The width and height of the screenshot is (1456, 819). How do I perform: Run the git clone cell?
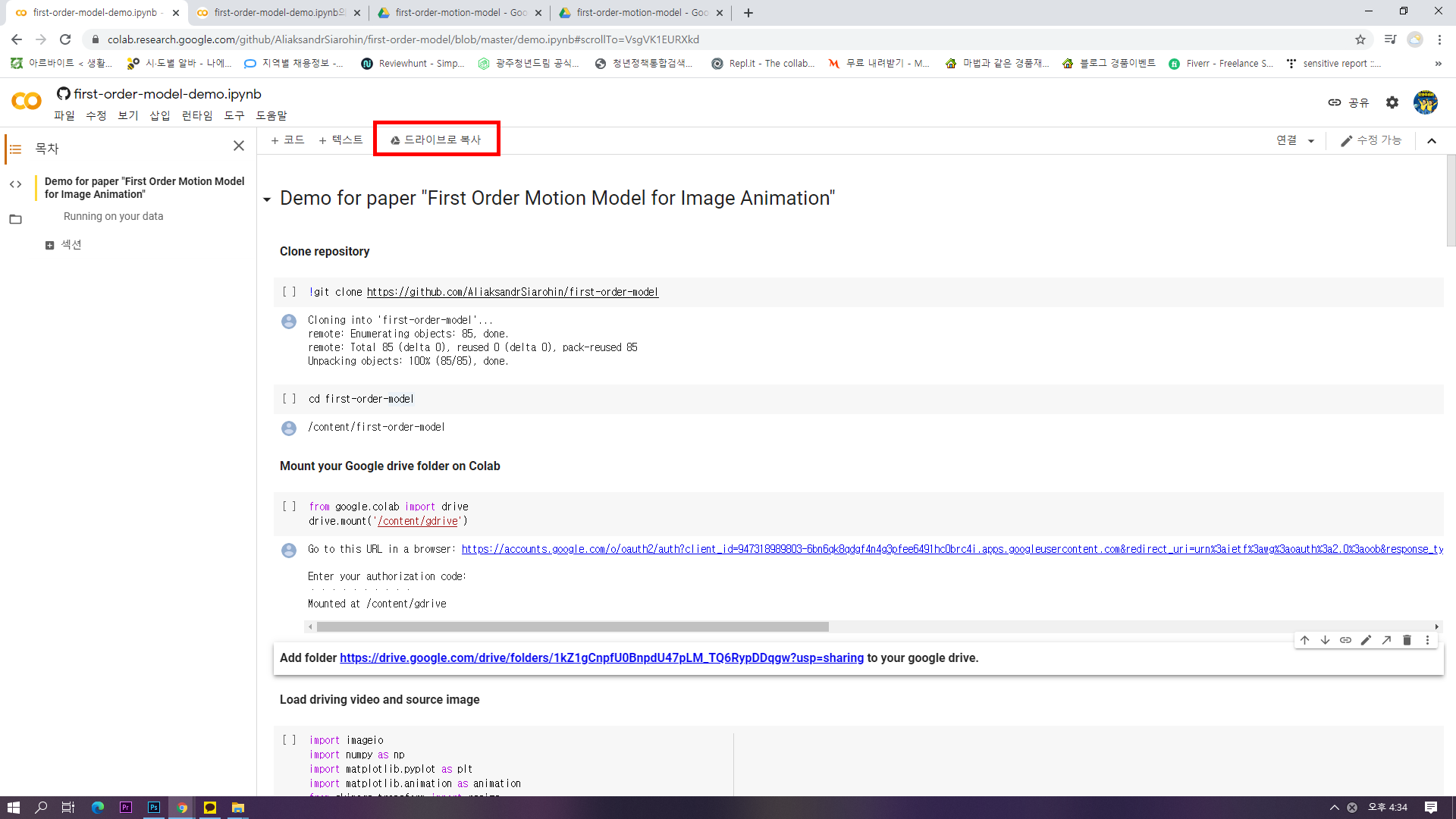click(289, 292)
